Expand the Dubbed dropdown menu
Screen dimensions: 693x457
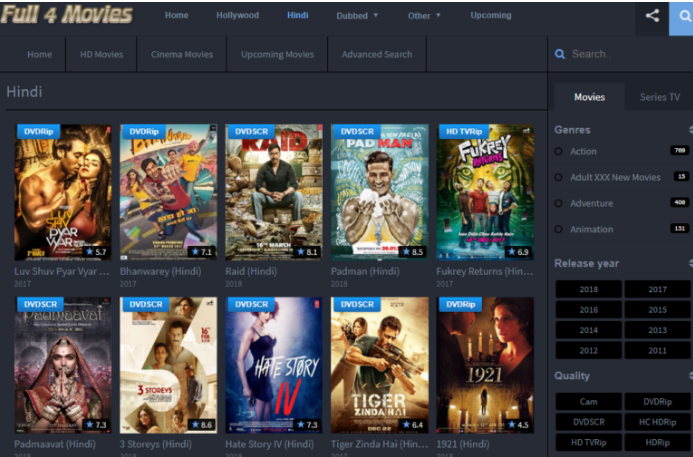(x=357, y=16)
